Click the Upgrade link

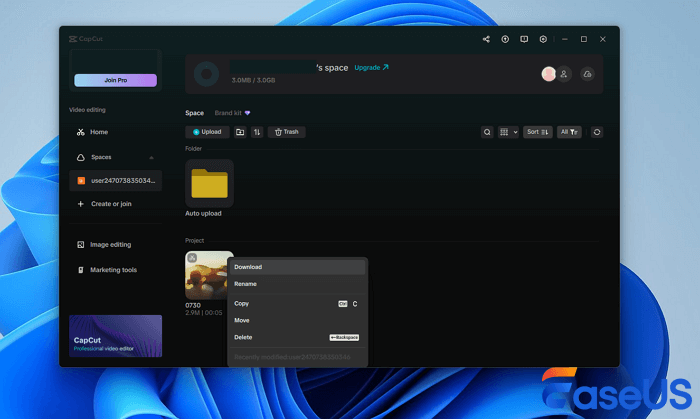(371, 67)
